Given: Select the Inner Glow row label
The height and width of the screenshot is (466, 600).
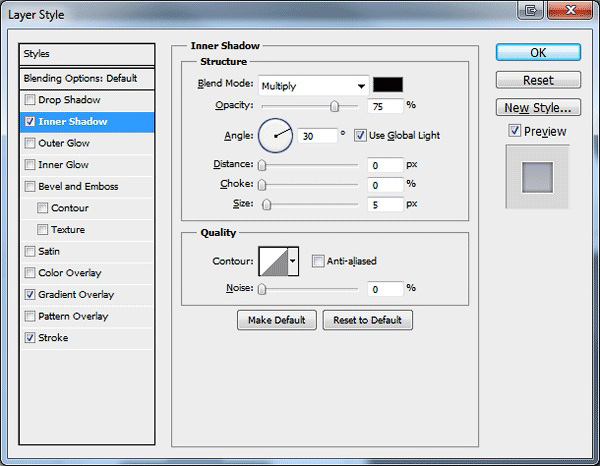Looking at the screenshot, I should 64,165.
